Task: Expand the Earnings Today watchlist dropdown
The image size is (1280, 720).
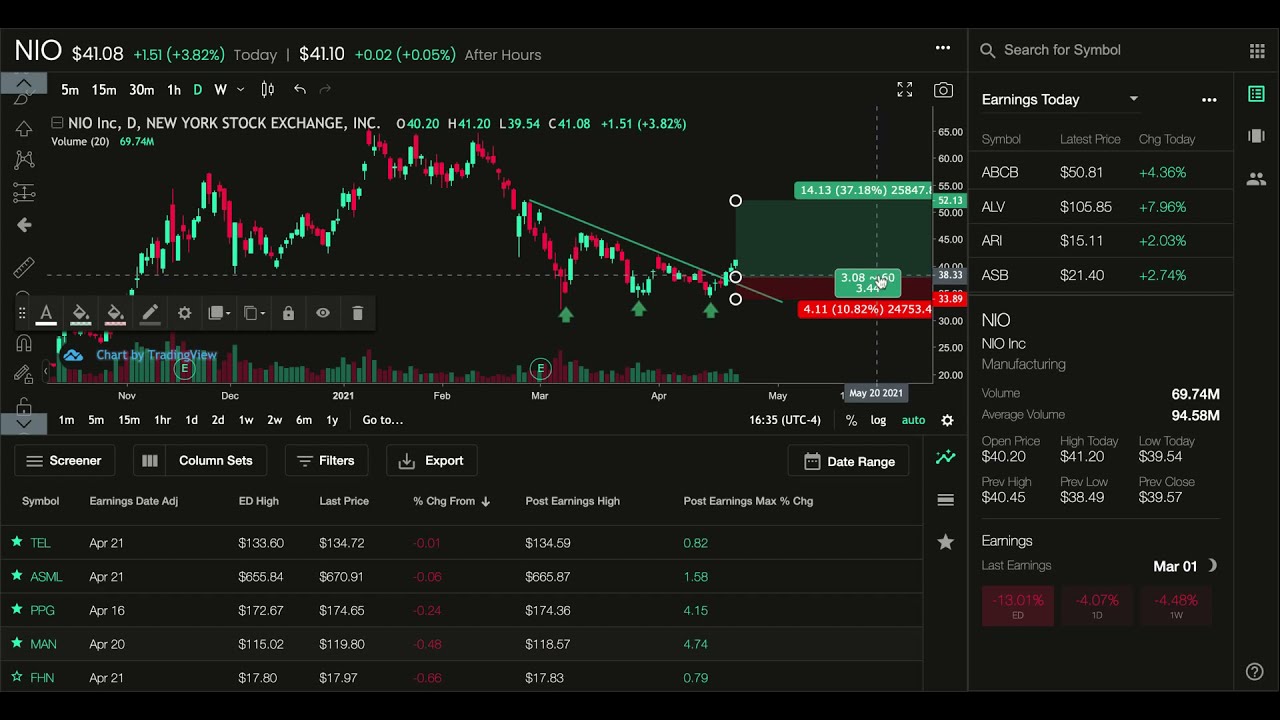Action: point(1133,99)
